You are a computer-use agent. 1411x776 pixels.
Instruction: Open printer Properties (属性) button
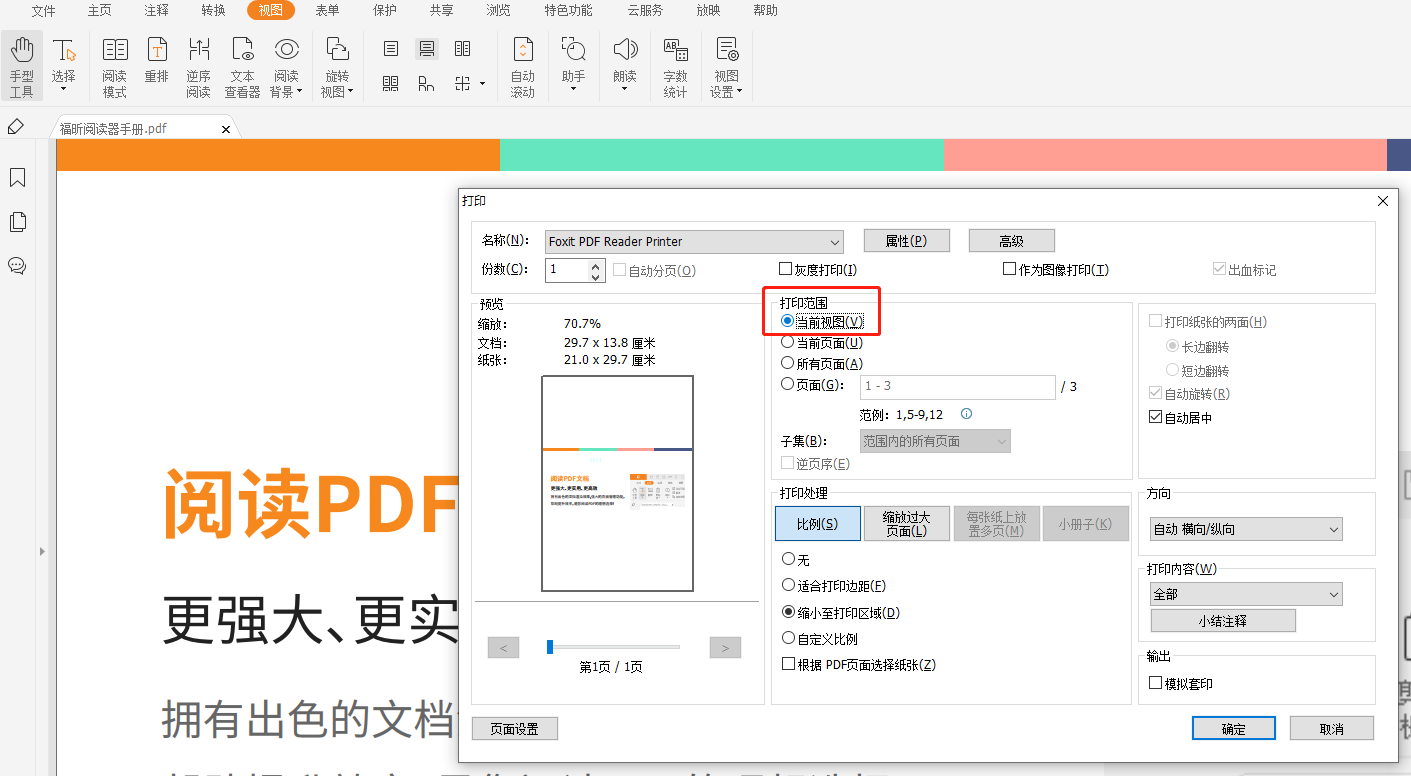tap(906, 241)
